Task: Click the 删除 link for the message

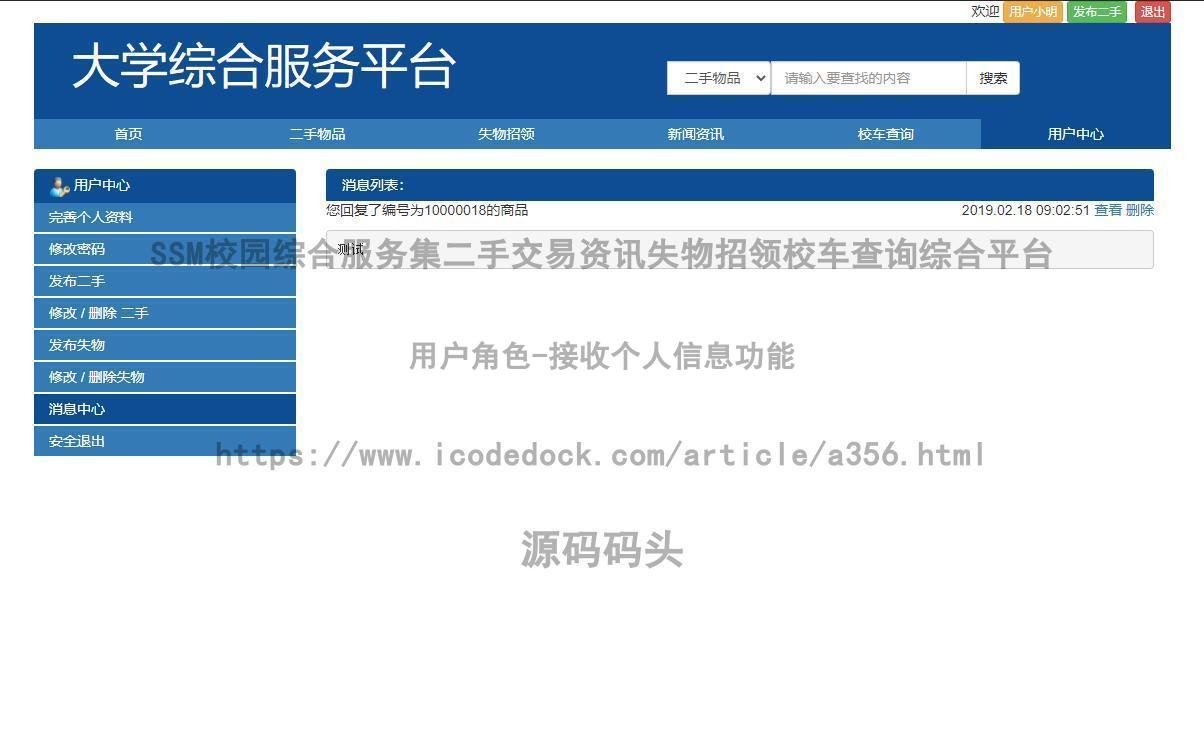Action: [x=1140, y=210]
